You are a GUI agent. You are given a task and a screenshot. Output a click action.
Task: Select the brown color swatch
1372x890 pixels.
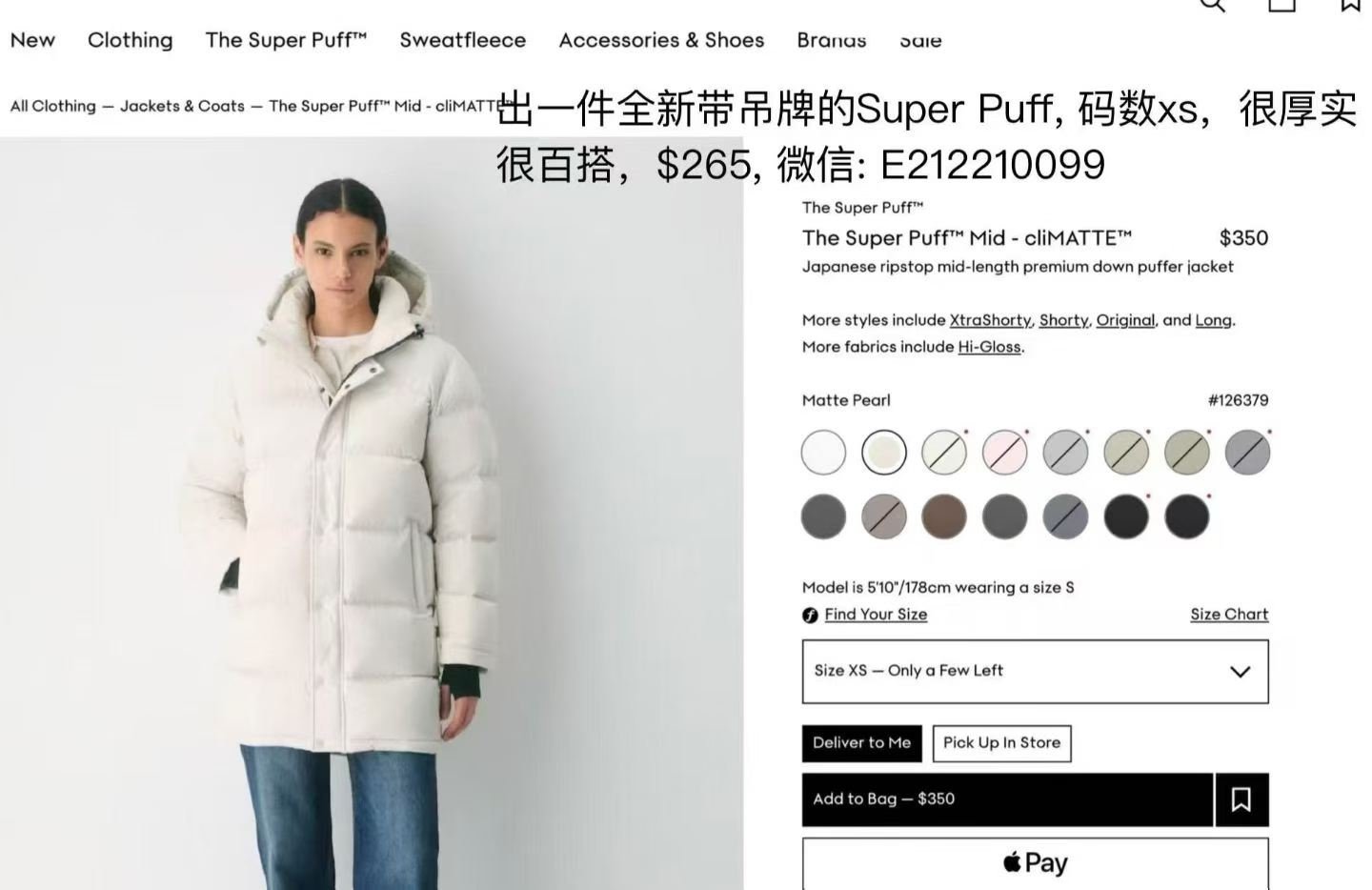point(944,516)
